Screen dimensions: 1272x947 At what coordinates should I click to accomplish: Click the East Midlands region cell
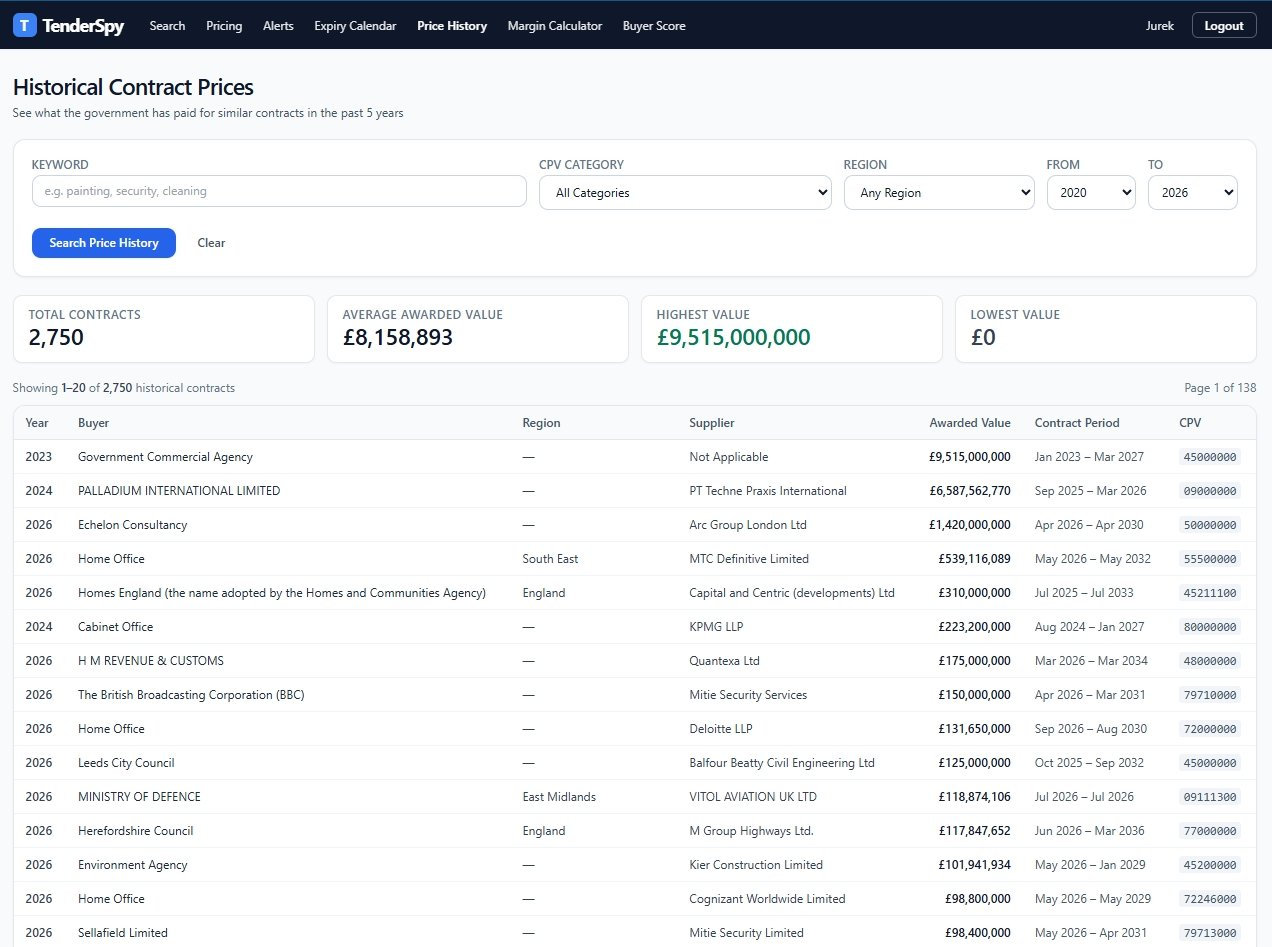tap(559, 797)
